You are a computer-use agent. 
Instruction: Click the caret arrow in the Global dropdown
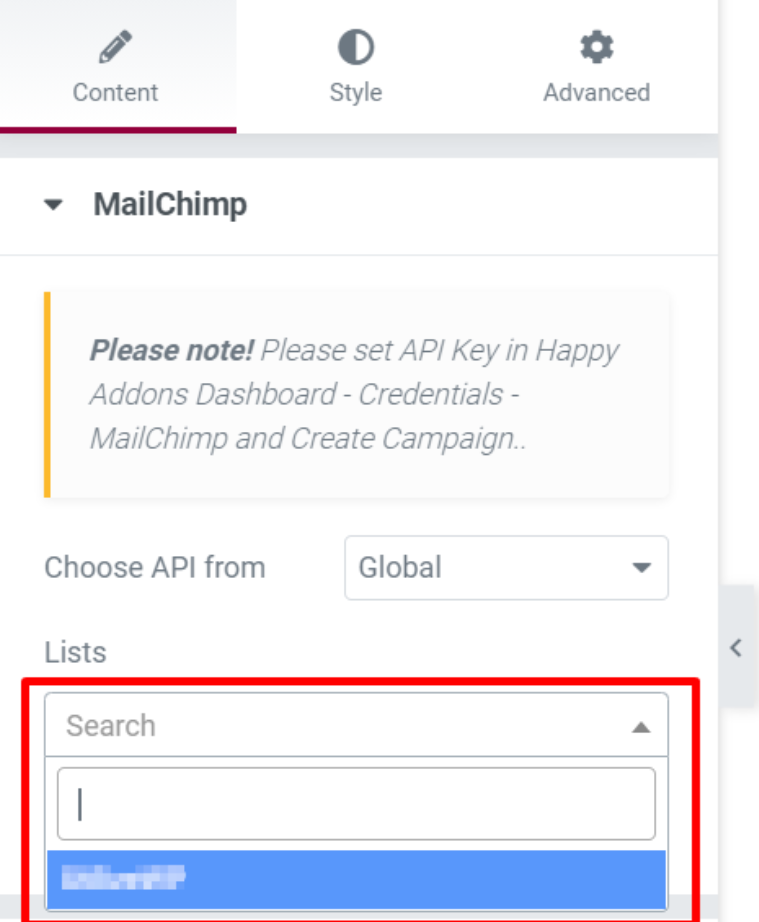point(641,568)
